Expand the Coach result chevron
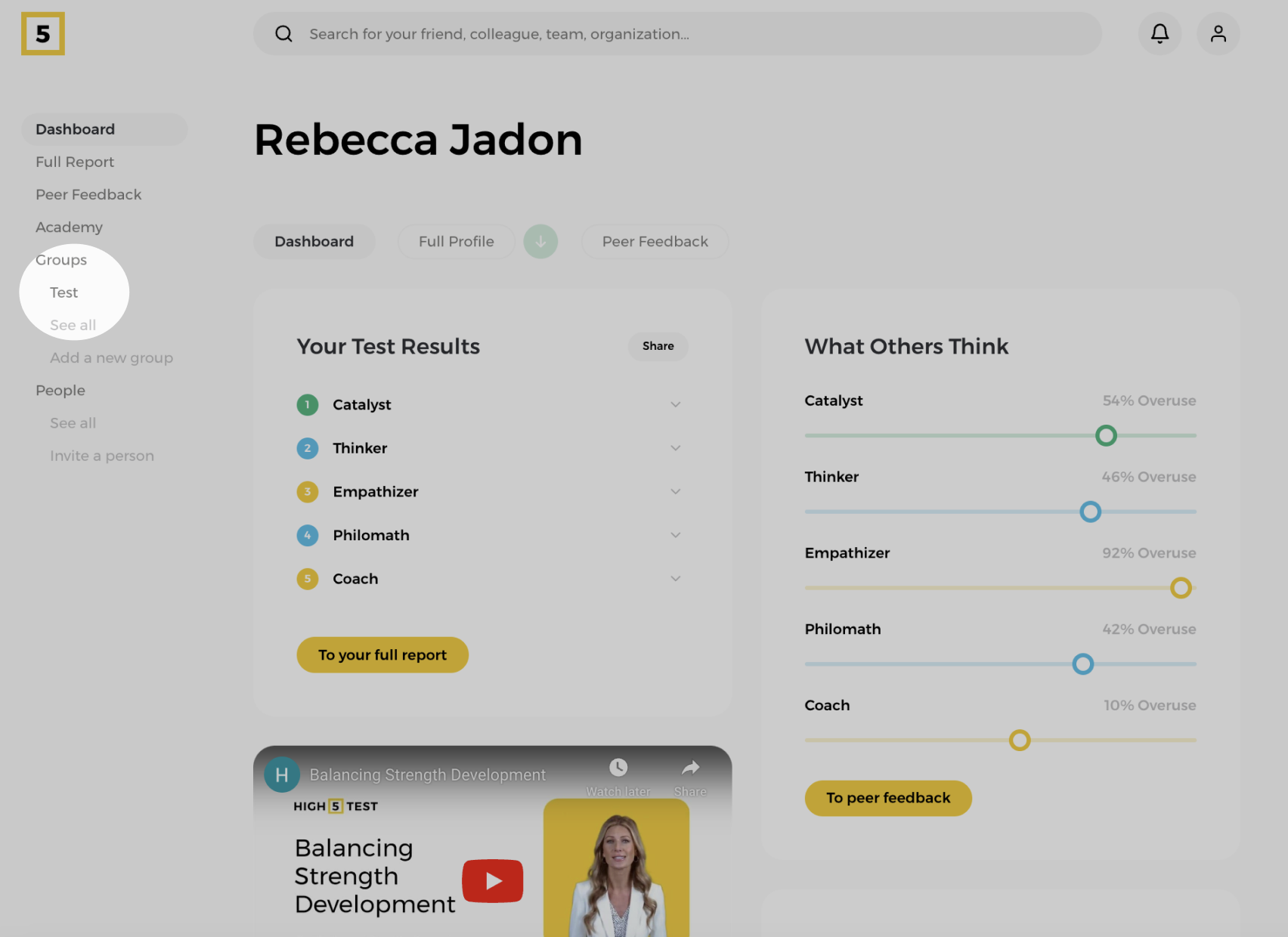The width and height of the screenshot is (1288, 937). pos(675,579)
